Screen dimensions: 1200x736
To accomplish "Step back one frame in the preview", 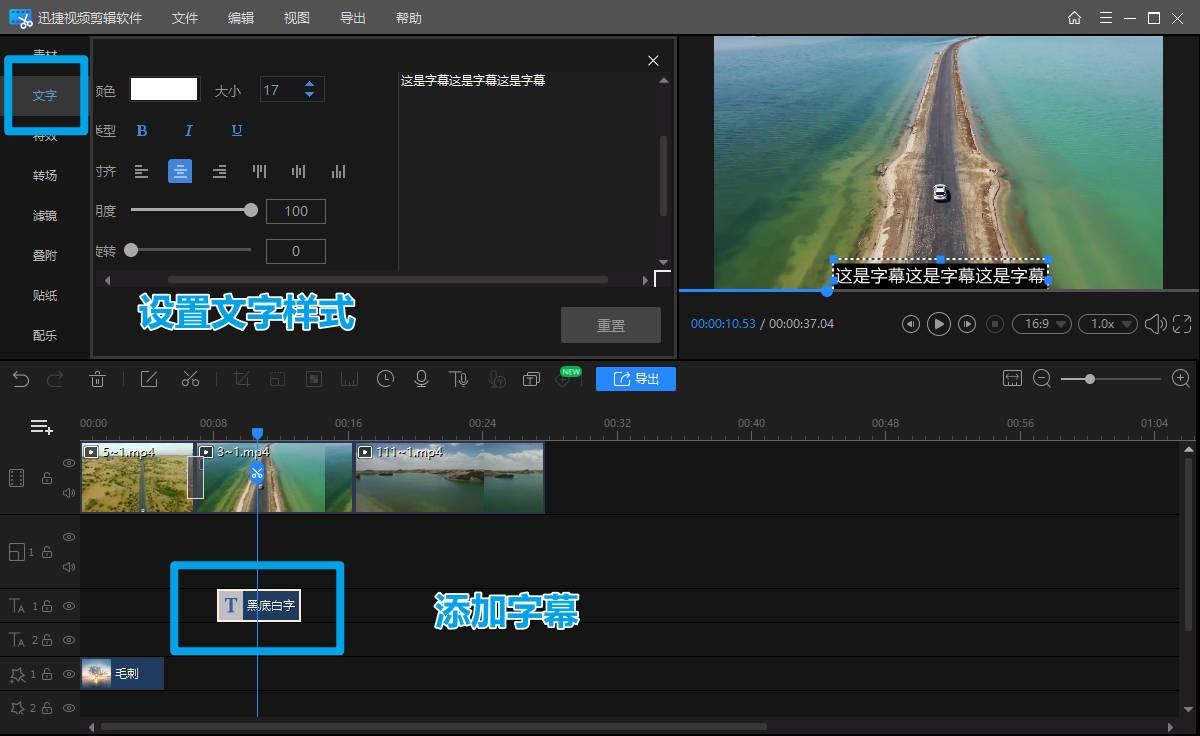I will click(x=910, y=324).
